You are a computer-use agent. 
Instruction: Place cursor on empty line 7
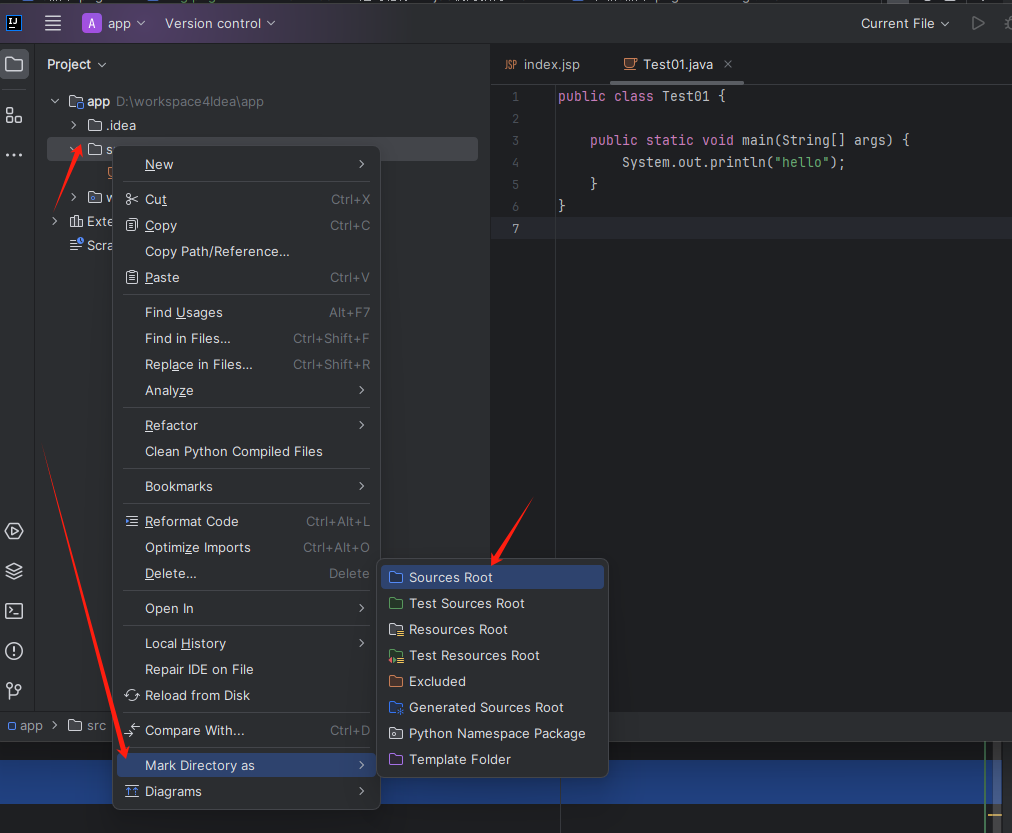700,229
